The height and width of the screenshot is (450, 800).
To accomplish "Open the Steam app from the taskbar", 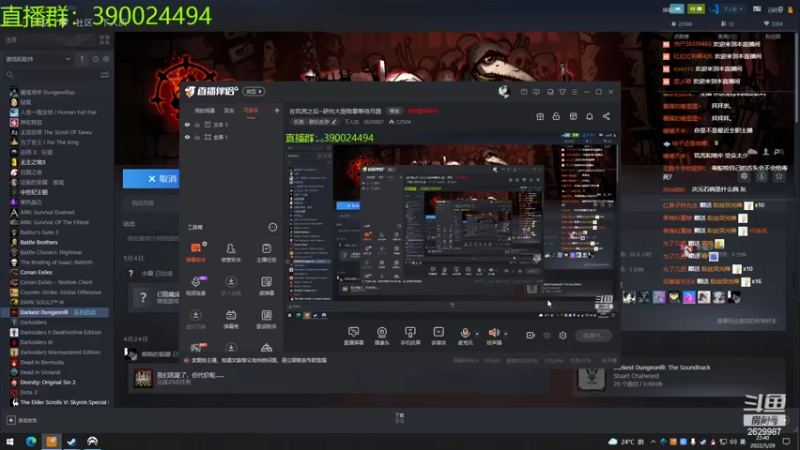I will click(71, 441).
